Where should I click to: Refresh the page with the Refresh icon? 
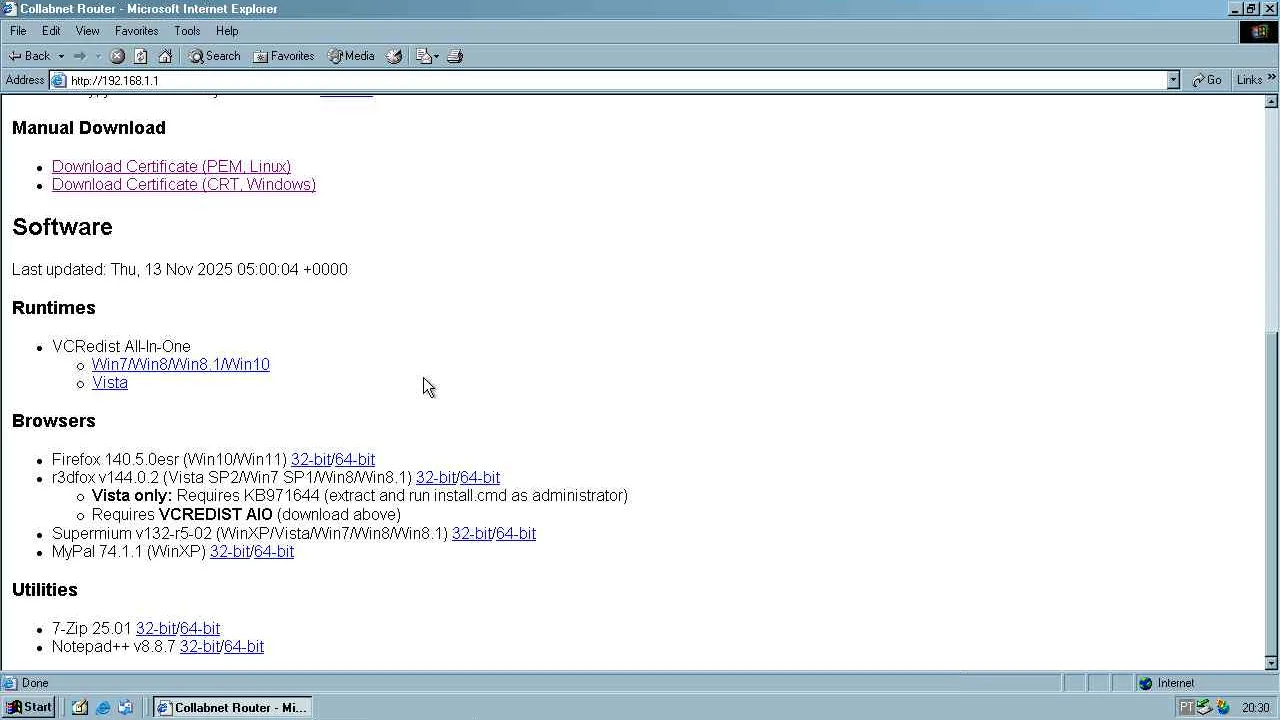pos(141,56)
